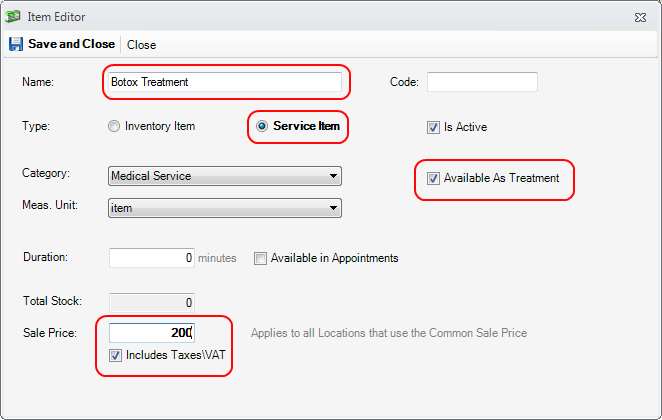
Task: Click the Sale Price field
Action: (151, 333)
